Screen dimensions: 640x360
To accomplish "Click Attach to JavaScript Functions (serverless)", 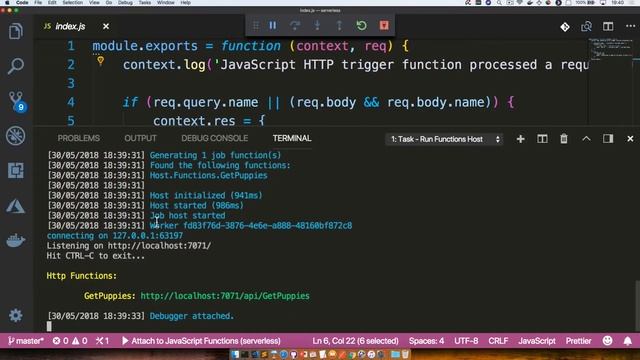I will coord(201,341).
